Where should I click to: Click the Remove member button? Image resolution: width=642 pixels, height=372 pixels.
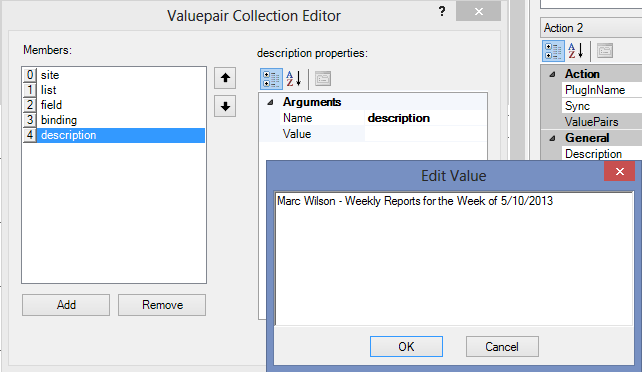(162, 305)
